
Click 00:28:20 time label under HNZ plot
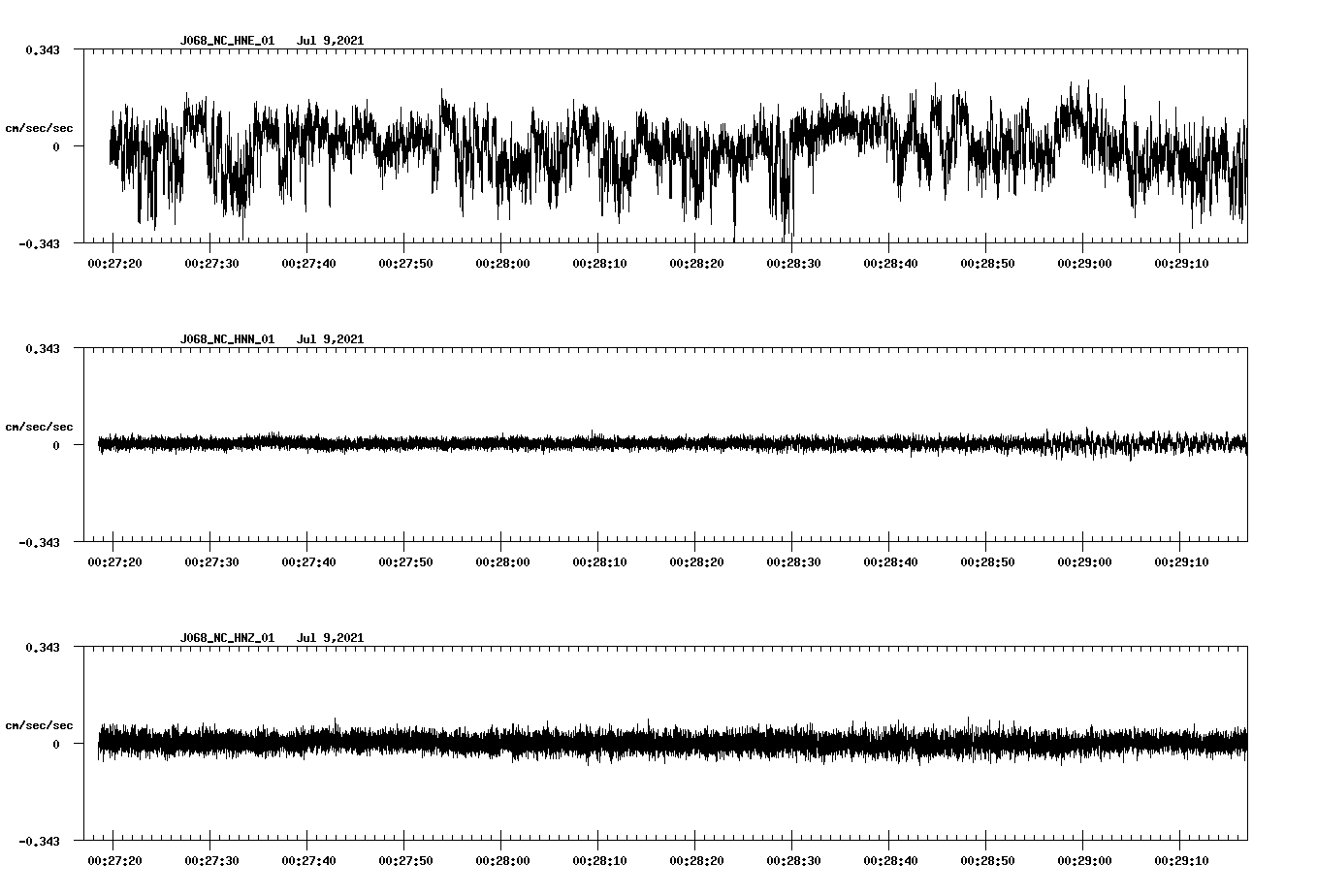click(696, 860)
